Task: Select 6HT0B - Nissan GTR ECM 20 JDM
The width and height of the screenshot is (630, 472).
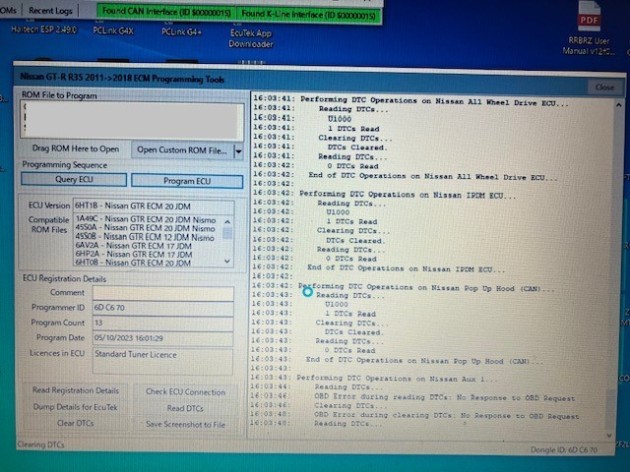Action: point(133,263)
